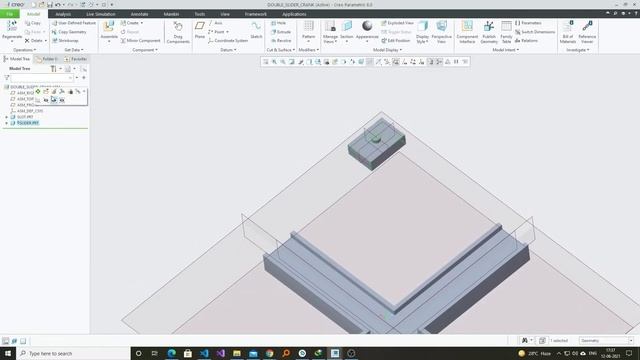Expand the Investigate group dropdown

coord(578,50)
